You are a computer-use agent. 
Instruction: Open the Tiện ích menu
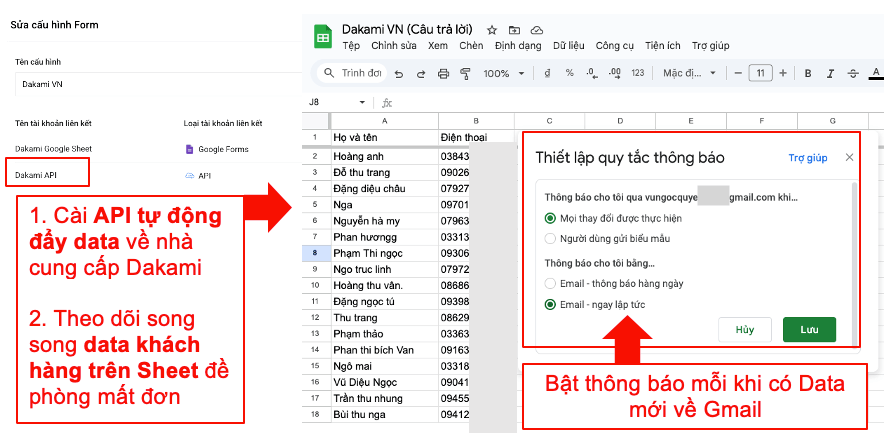(x=663, y=45)
